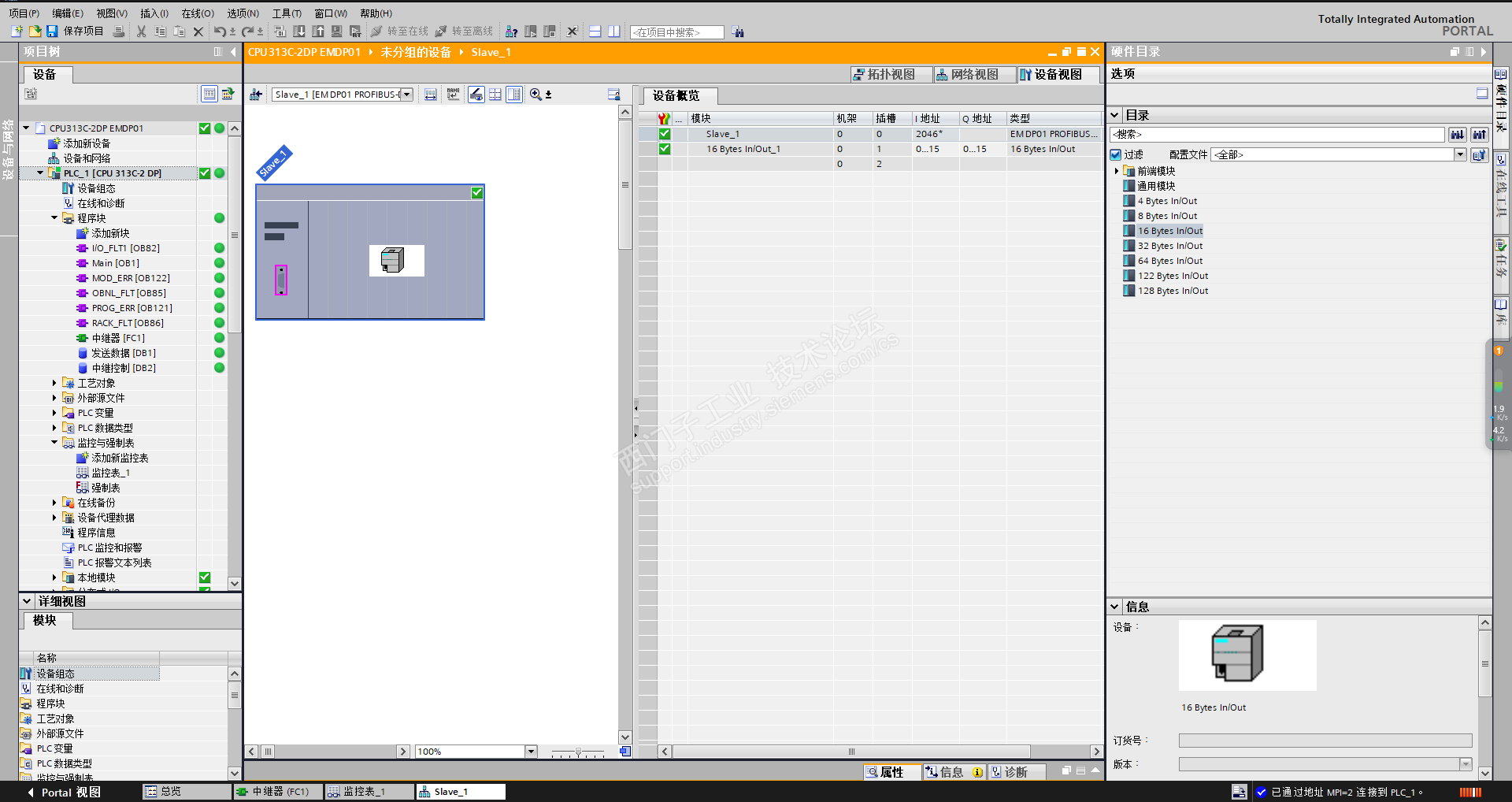Viewport: 1512px width, 802px height.
Task: Select 添加新设备 in the project tree
Action: pyautogui.click(x=87, y=143)
